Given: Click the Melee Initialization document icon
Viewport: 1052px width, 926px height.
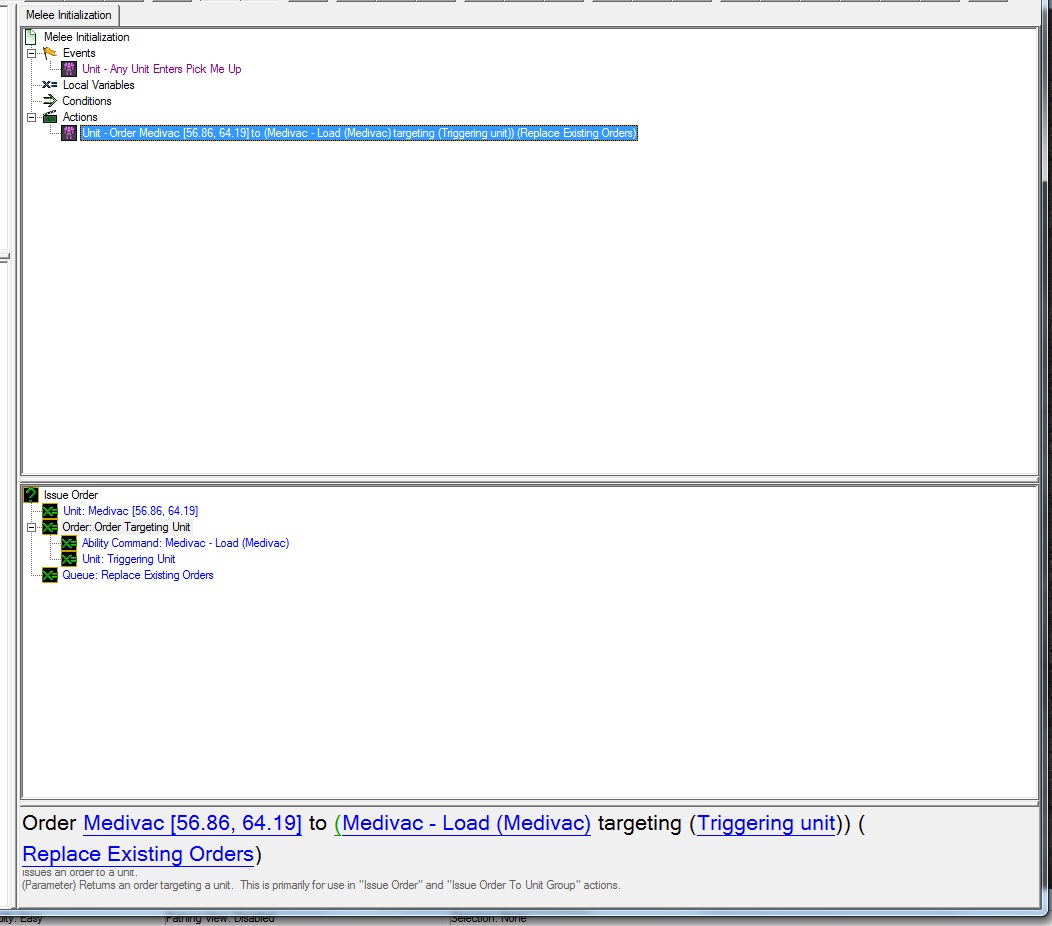Looking at the screenshot, I should pos(31,37).
